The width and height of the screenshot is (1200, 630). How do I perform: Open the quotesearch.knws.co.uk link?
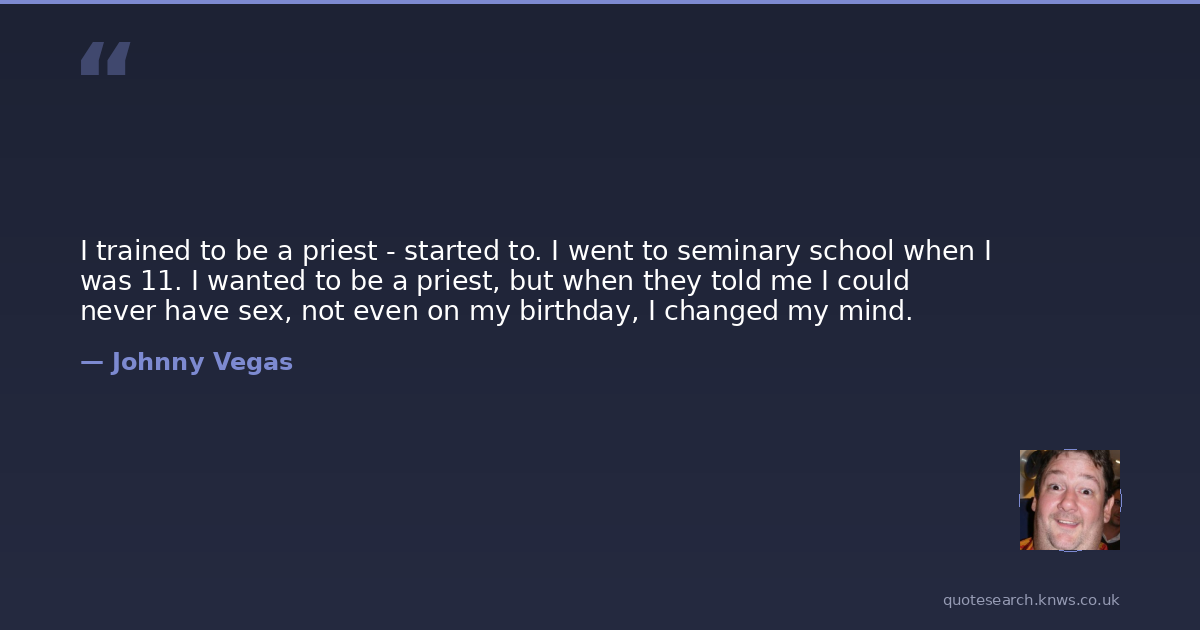(x=1031, y=600)
